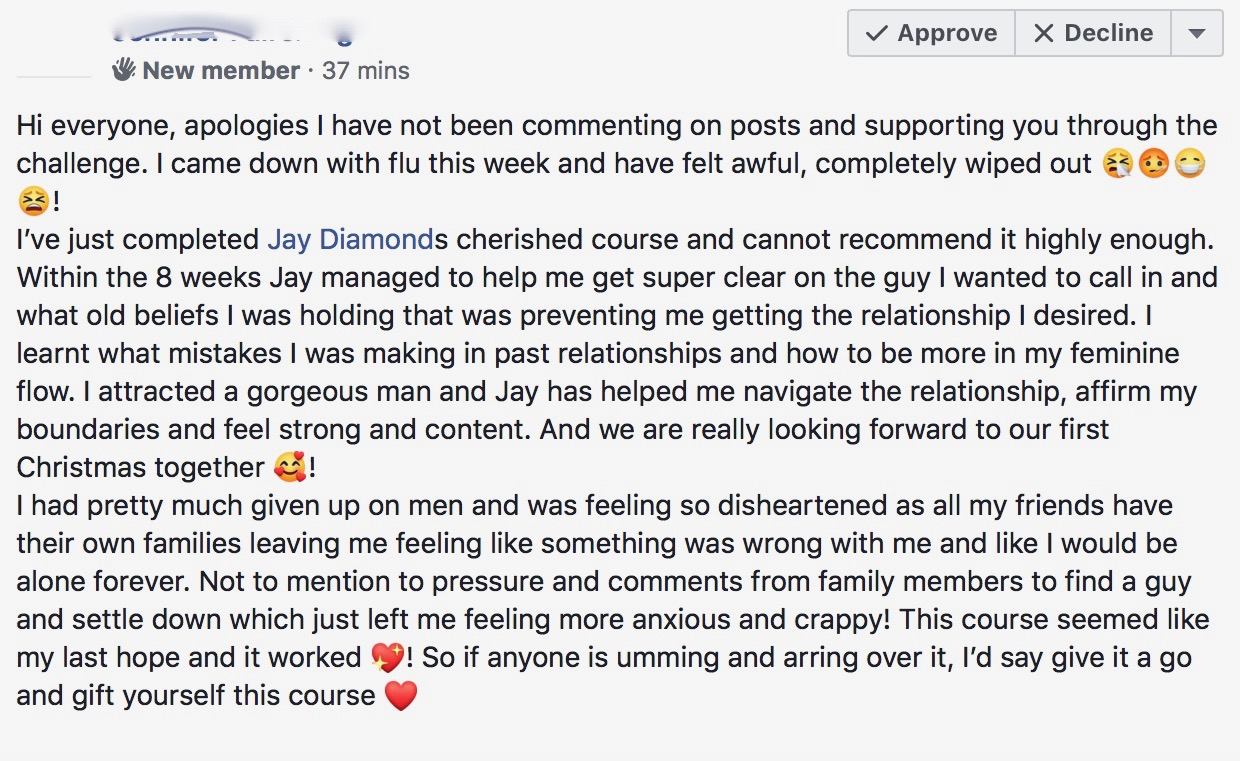Click the face with medical mask emoji
The image size is (1240, 761).
coord(1188,164)
